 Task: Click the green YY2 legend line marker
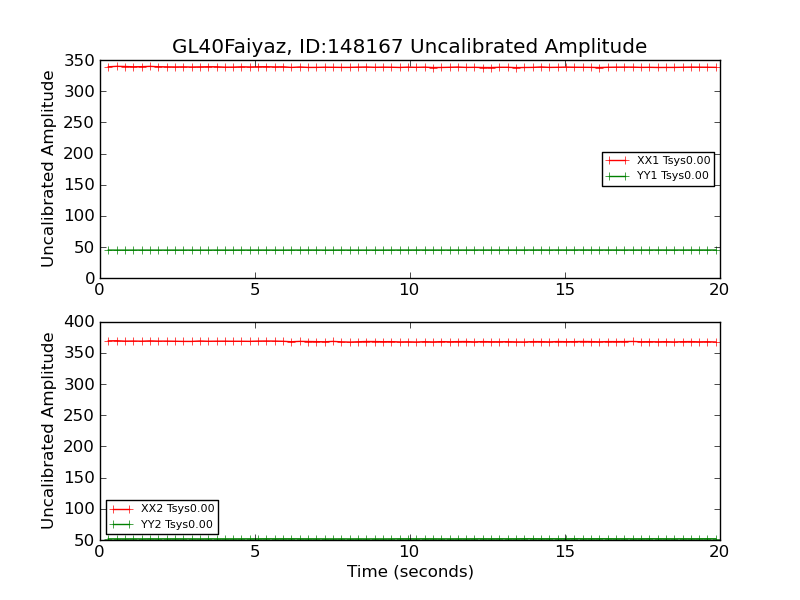(x=121, y=524)
